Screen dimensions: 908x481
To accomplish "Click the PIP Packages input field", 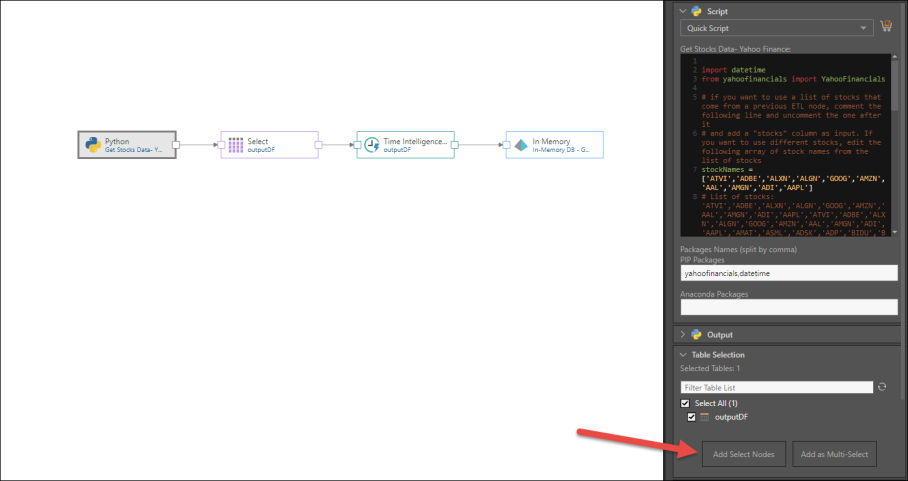I will point(789,273).
